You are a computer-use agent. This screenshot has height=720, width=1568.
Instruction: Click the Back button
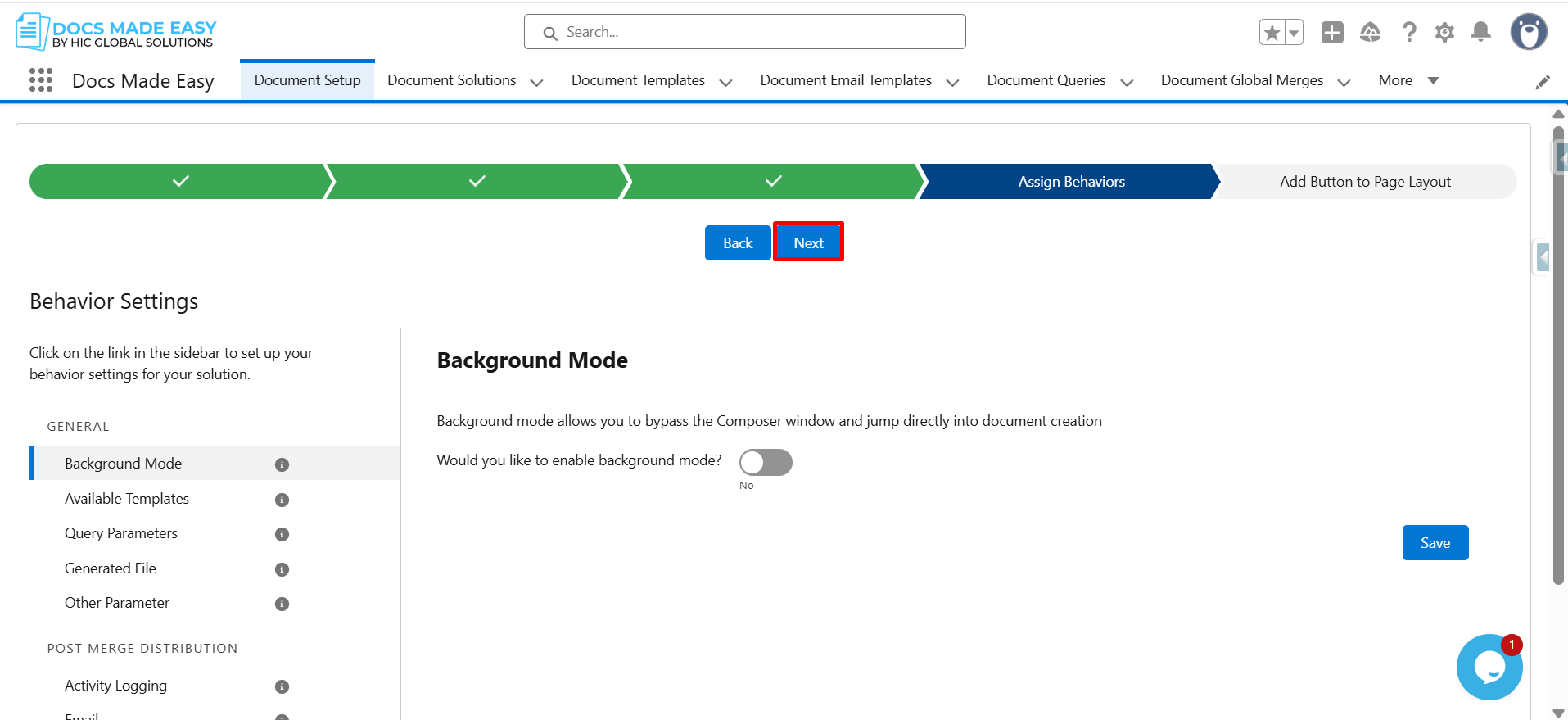point(737,243)
